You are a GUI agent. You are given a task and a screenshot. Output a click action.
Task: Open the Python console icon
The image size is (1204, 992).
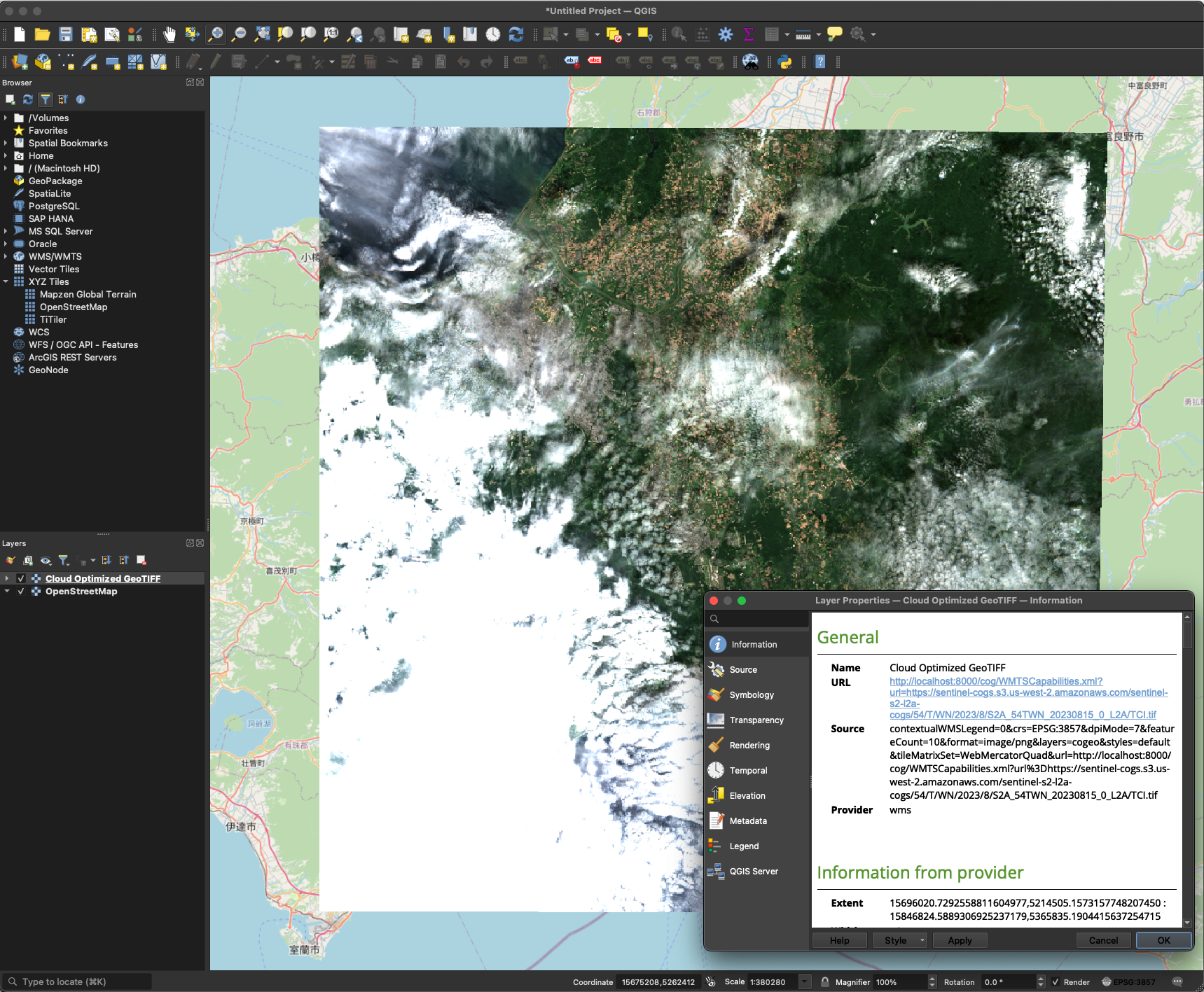click(x=785, y=62)
